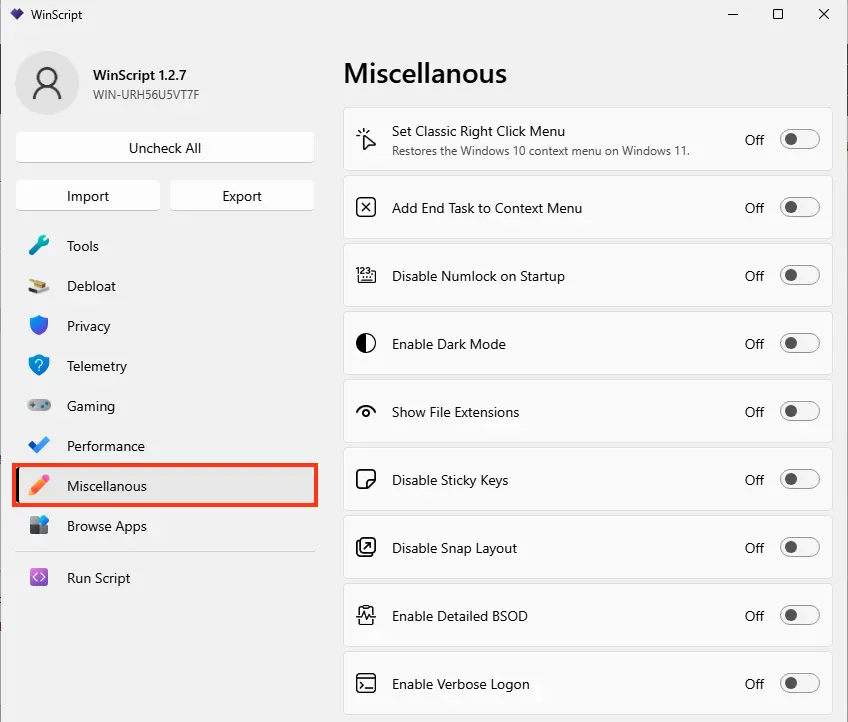
Task: Click the WinScript logo in title bar
Action: coord(17,14)
